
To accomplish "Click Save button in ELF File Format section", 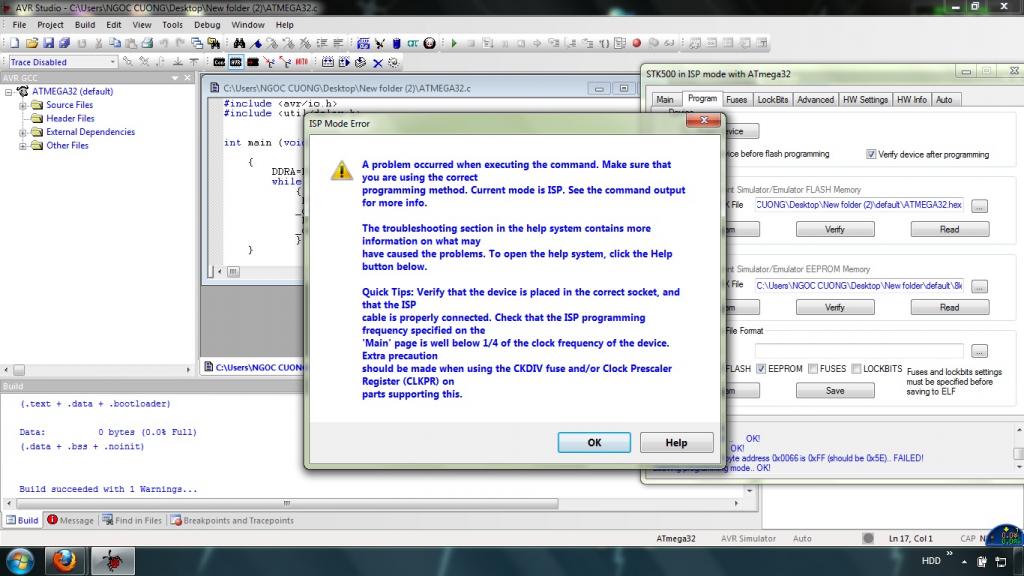I will [x=835, y=391].
